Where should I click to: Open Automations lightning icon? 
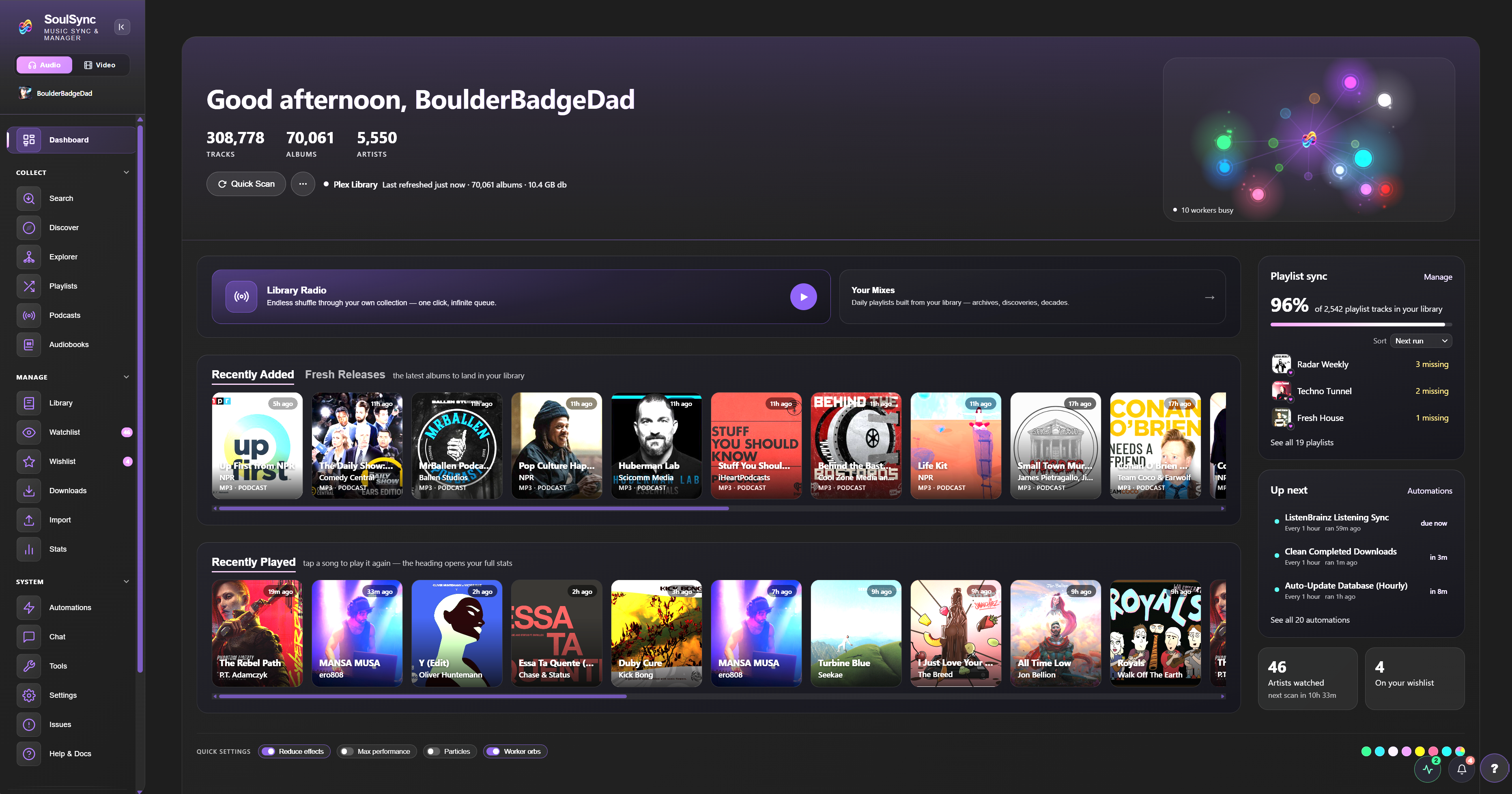pos(29,608)
